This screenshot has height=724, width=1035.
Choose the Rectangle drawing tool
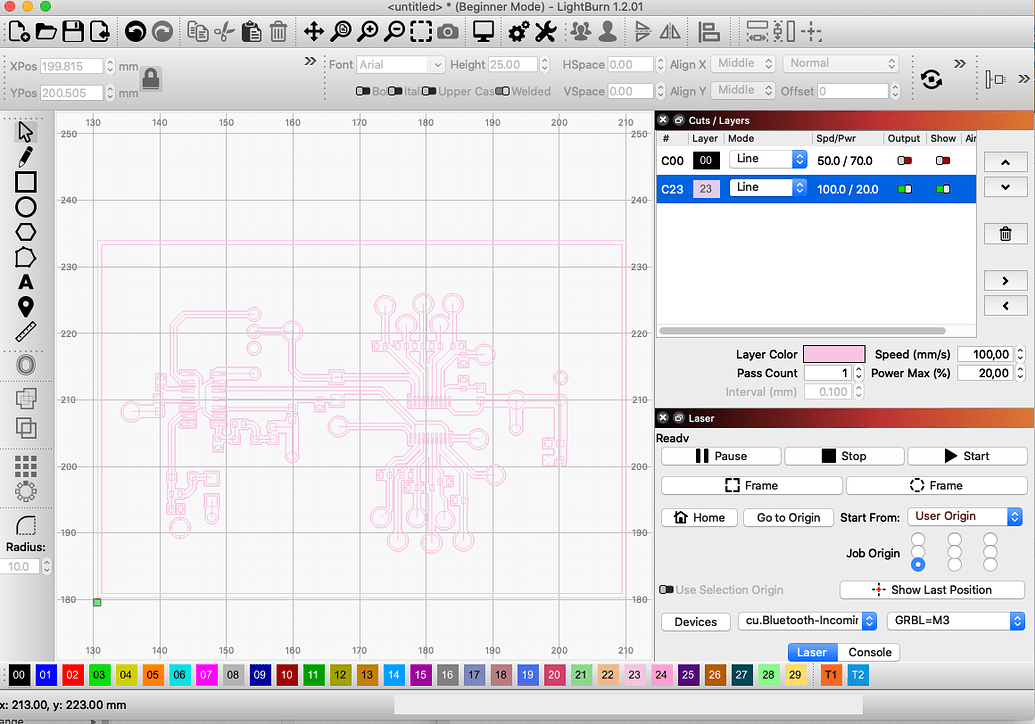pos(27,181)
